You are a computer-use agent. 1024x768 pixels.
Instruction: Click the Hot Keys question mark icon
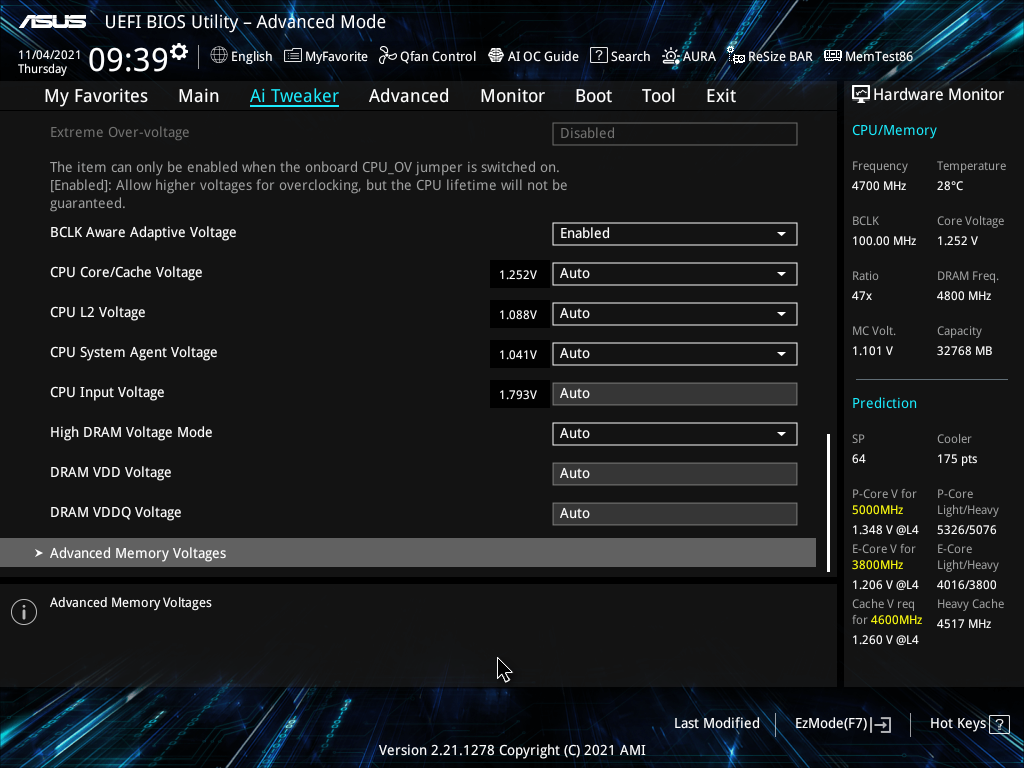point(999,724)
